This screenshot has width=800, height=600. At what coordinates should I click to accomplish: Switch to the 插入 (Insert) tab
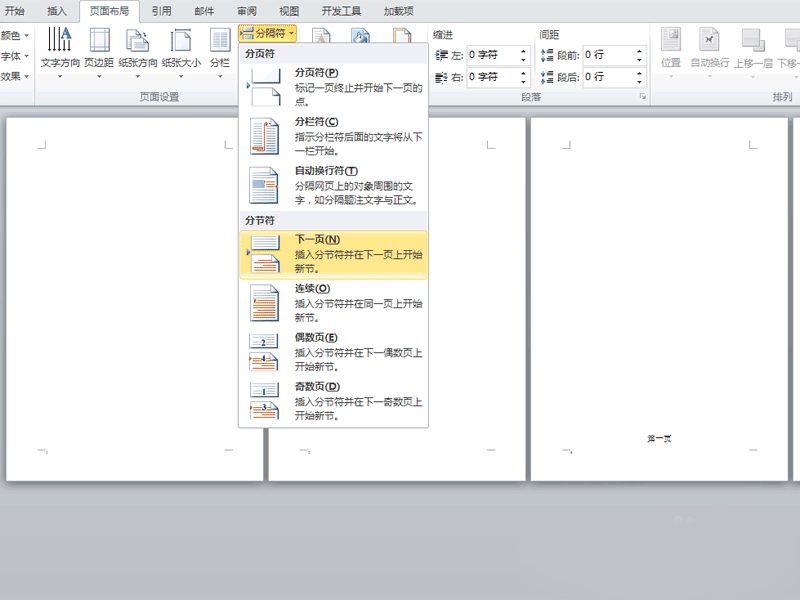[x=56, y=11]
